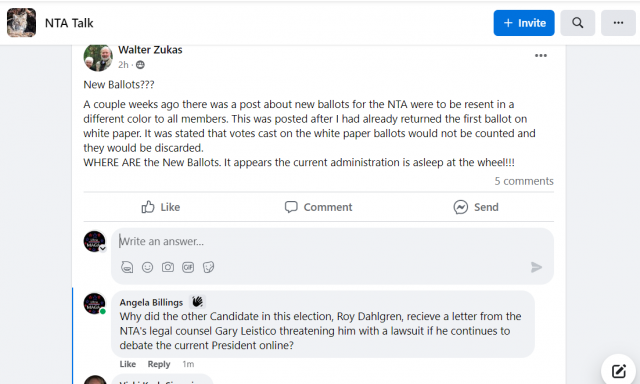Click the search magnifier icon in header
Screen dimensions: 640x384
click(x=577, y=23)
